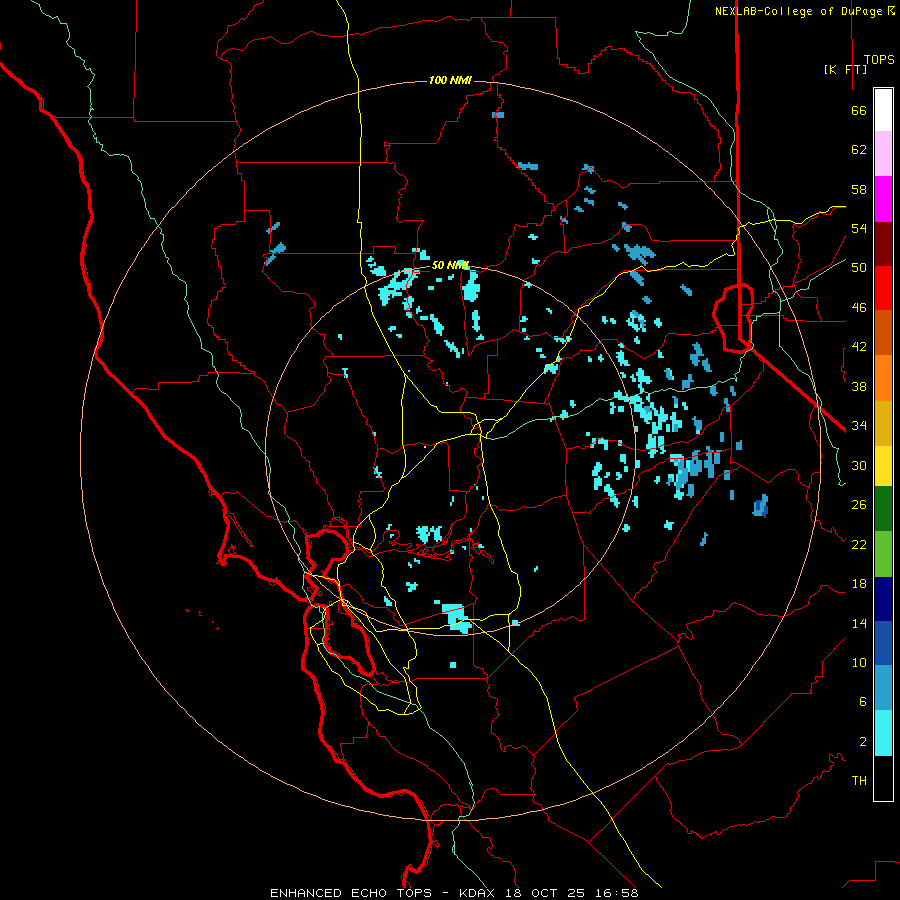The width and height of the screenshot is (900, 900).
Task: Click the light steel-blue legend swatch
Action: pos(883,688)
